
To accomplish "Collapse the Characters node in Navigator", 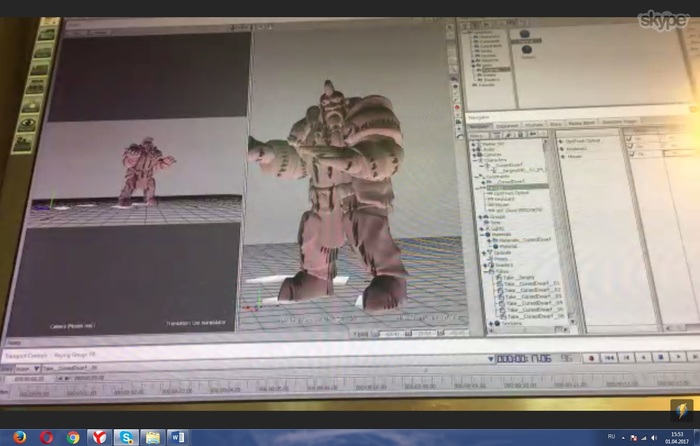I will point(476,160).
